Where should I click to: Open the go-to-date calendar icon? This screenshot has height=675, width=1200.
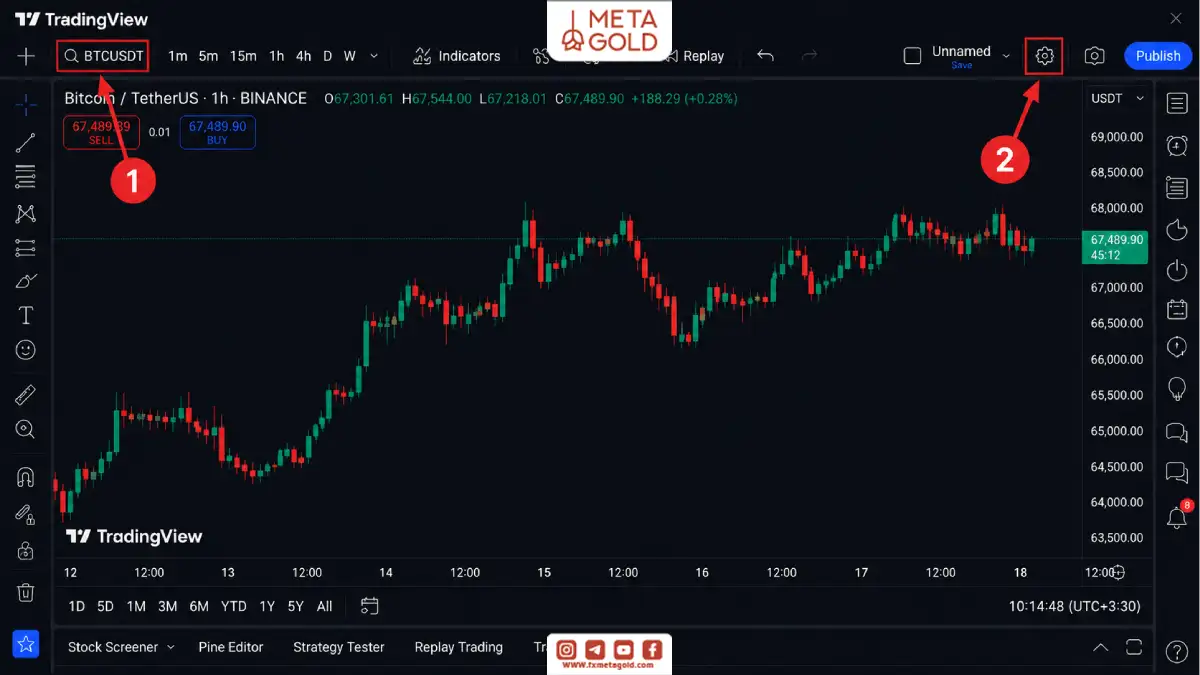[369, 606]
